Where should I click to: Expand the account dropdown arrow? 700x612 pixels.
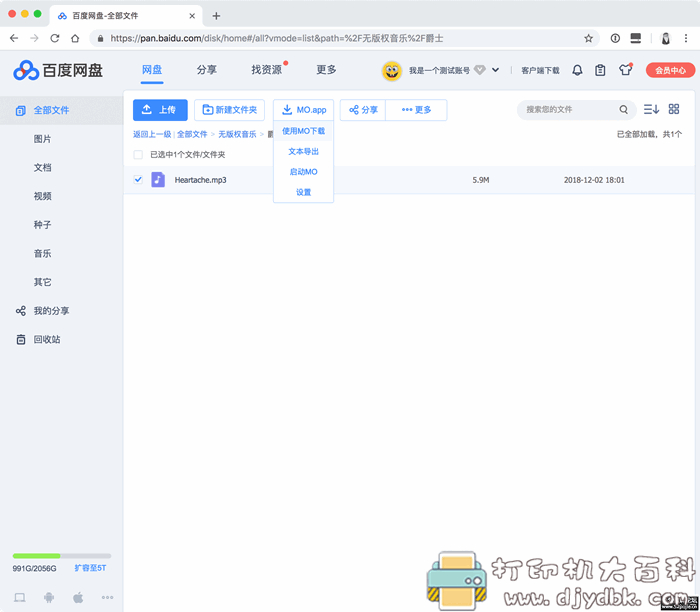coord(495,70)
